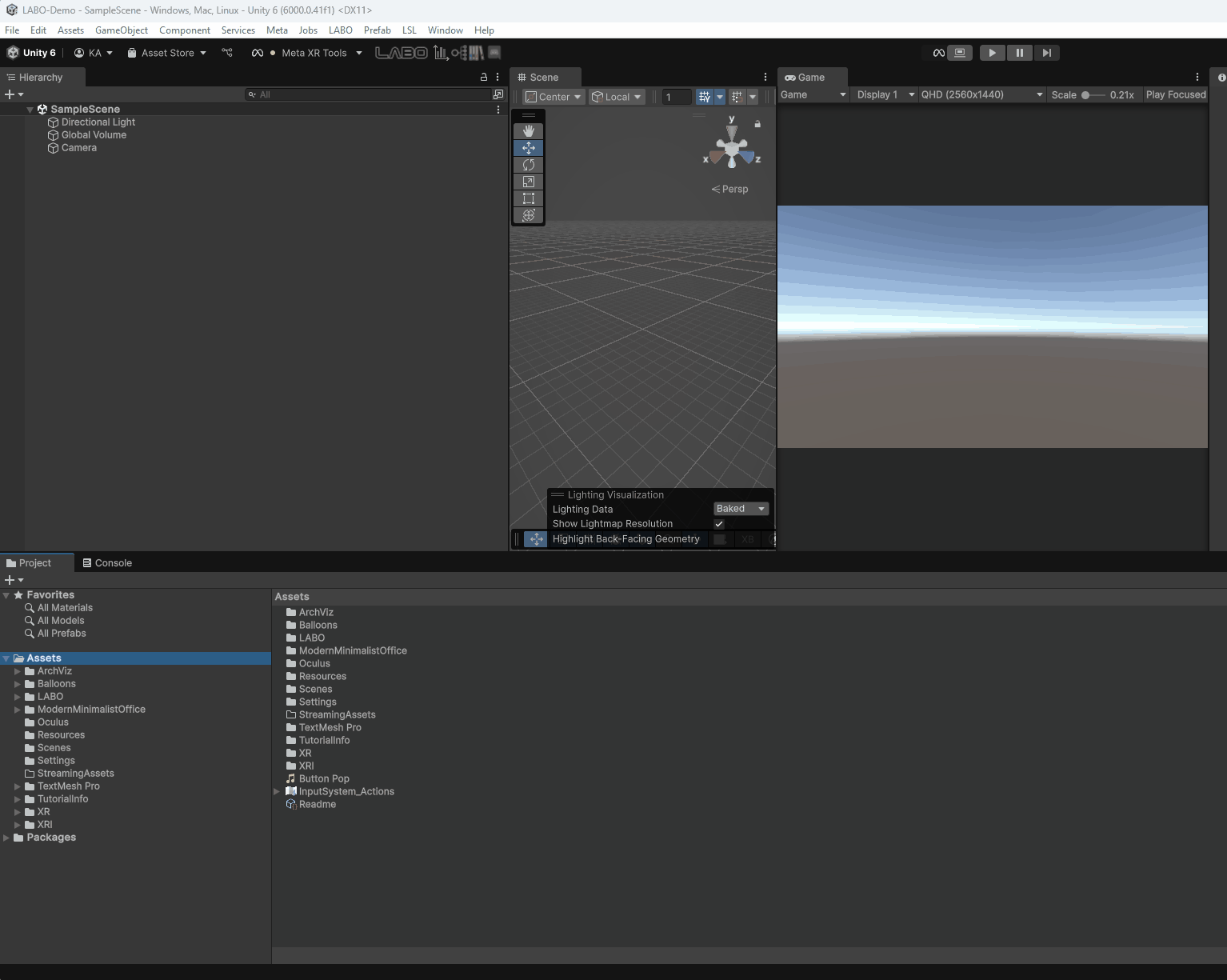Open grid snapping dropdown arrow
Image resolution: width=1227 pixels, height=980 pixels.
click(720, 97)
